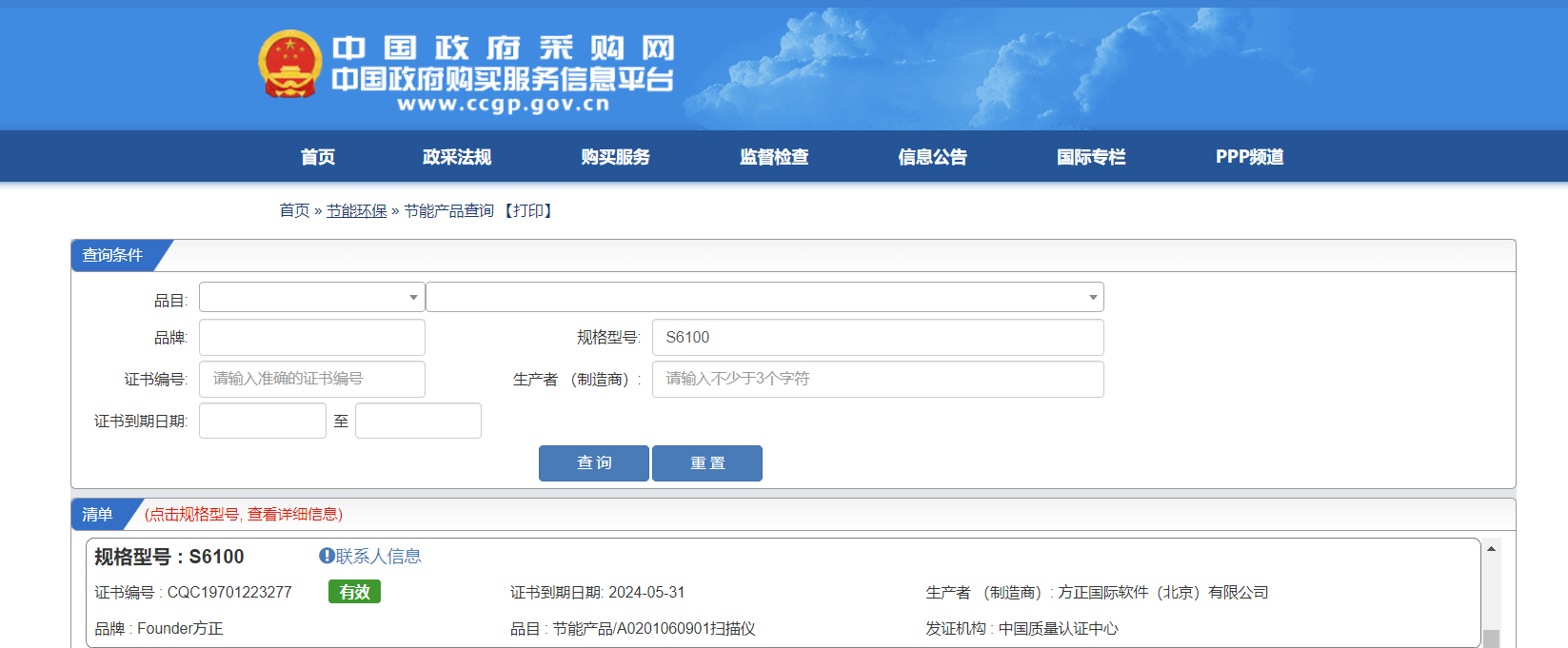
Task: Click the contact info exclamation icon
Action: click(x=327, y=556)
